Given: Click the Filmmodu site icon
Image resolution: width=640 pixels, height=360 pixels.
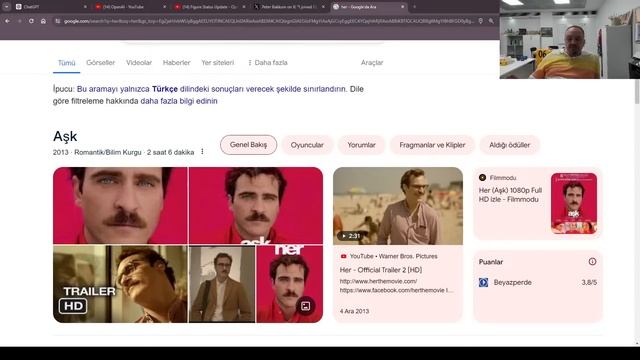Looking at the screenshot, I should [482, 178].
